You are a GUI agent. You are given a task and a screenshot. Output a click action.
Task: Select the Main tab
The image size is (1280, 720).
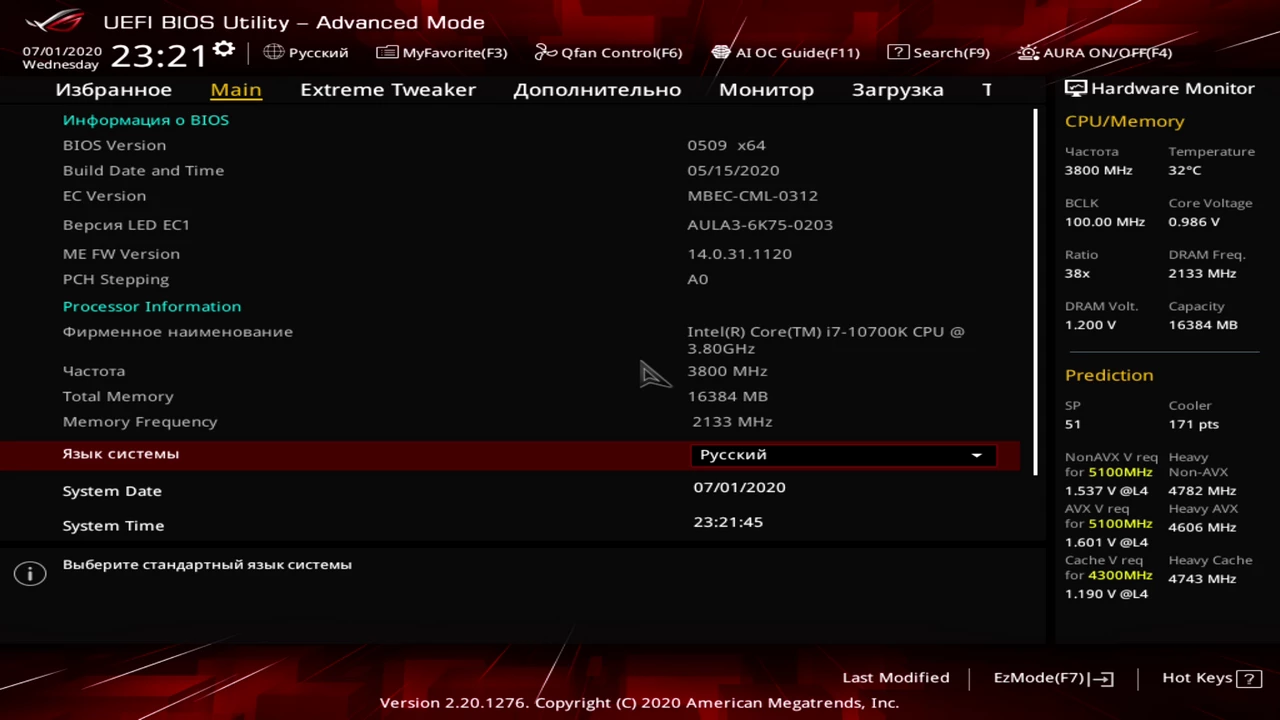pos(236,89)
